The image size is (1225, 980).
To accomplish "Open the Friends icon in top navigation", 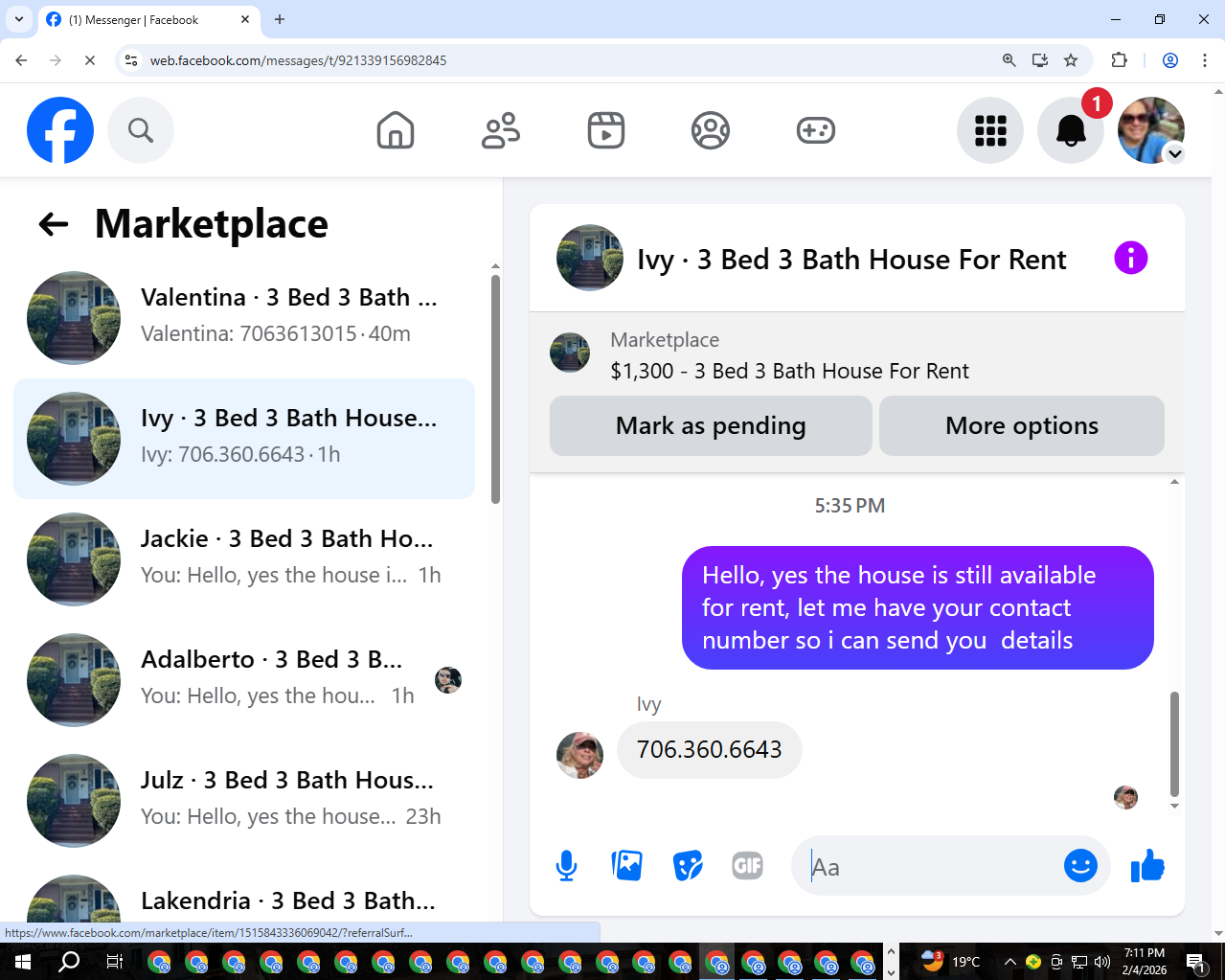I will pyautogui.click(x=501, y=130).
